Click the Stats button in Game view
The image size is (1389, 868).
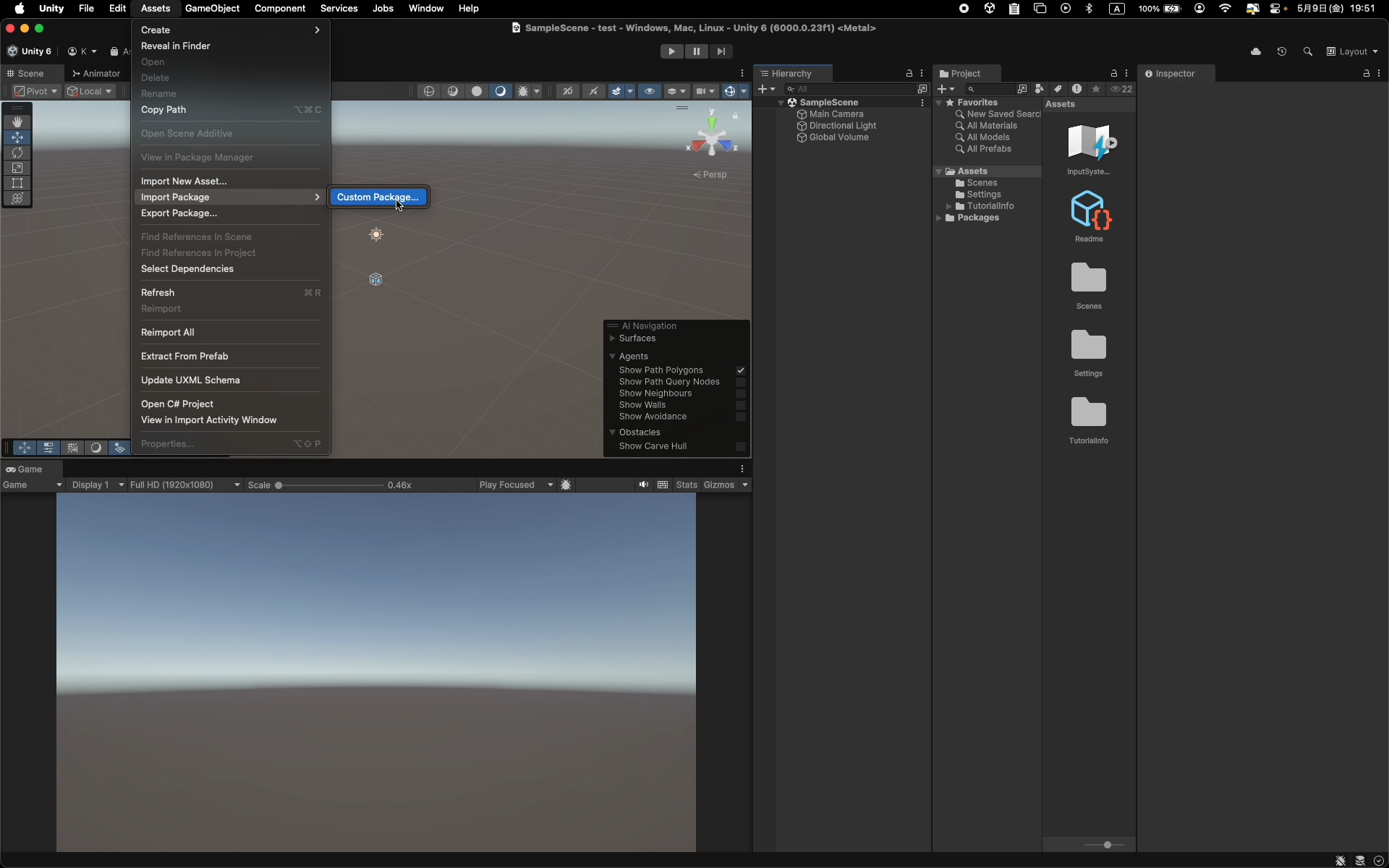pos(687,485)
